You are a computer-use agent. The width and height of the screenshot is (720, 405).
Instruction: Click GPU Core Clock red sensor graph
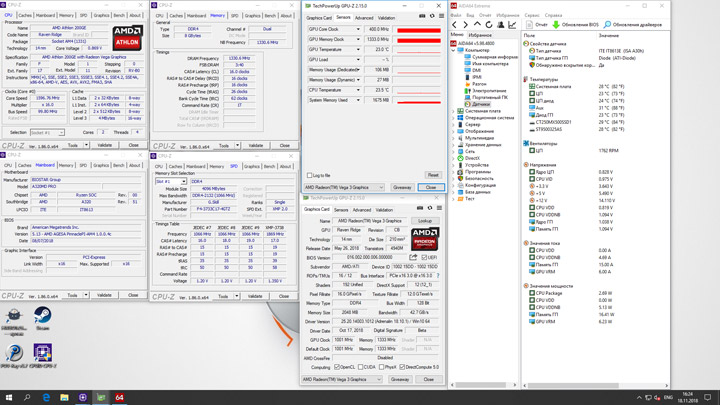pos(418,29)
